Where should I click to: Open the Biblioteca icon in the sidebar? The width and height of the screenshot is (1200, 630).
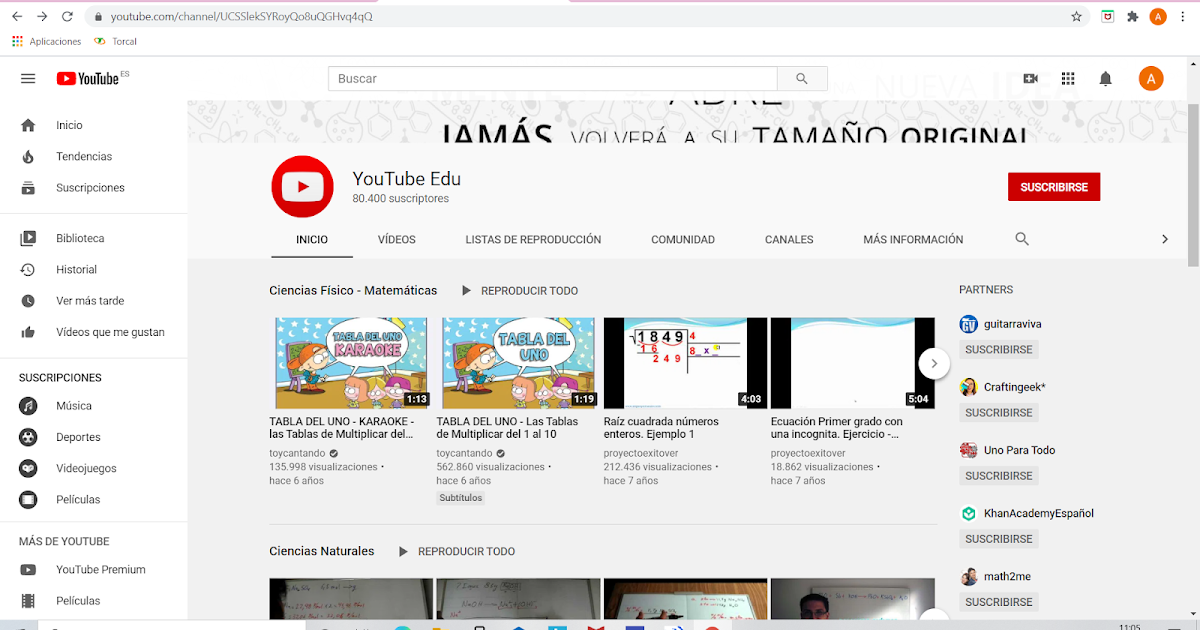[28, 237]
